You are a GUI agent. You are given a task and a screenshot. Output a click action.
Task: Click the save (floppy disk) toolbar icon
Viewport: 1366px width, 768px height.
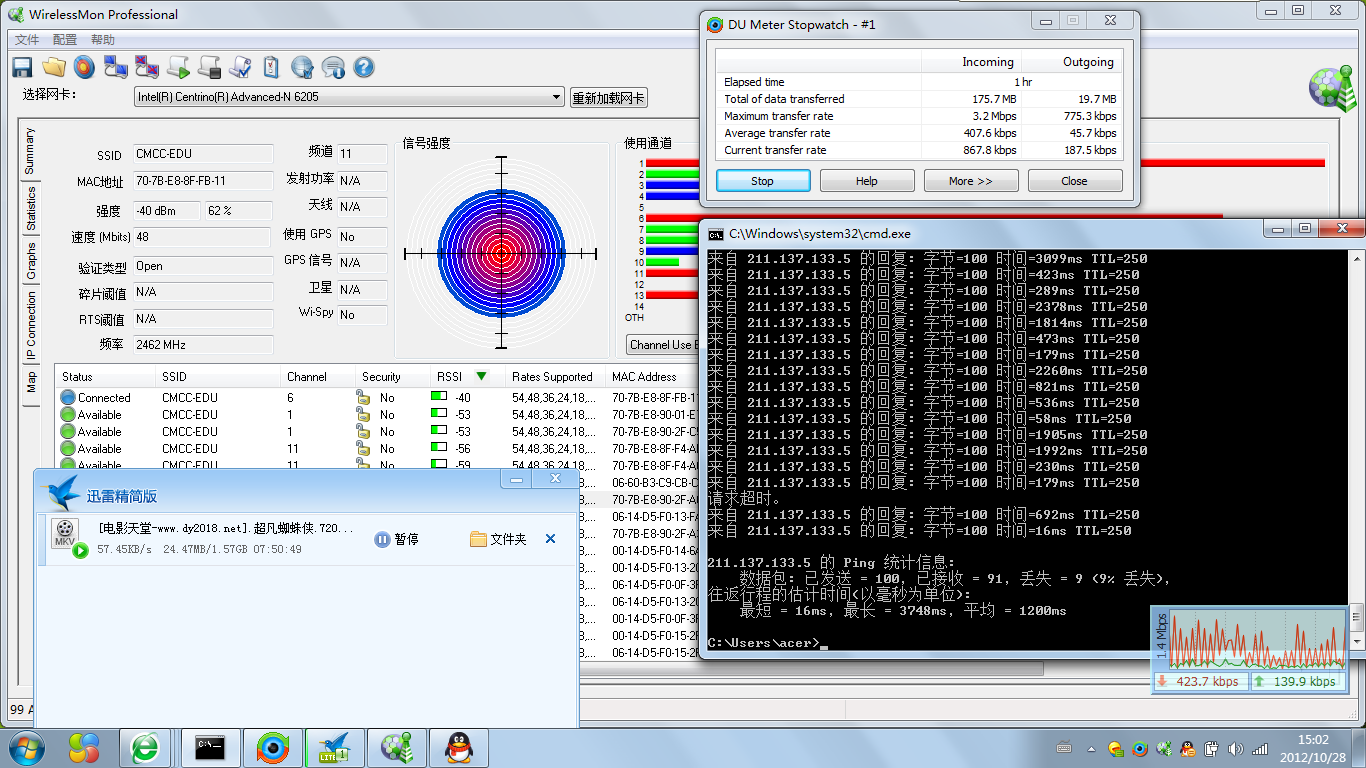coord(22,67)
